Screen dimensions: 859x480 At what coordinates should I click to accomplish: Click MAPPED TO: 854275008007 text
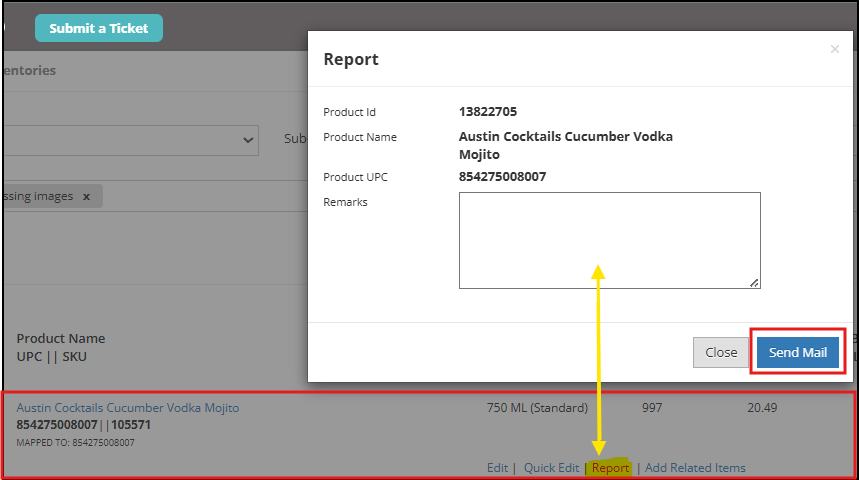tap(75, 443)
